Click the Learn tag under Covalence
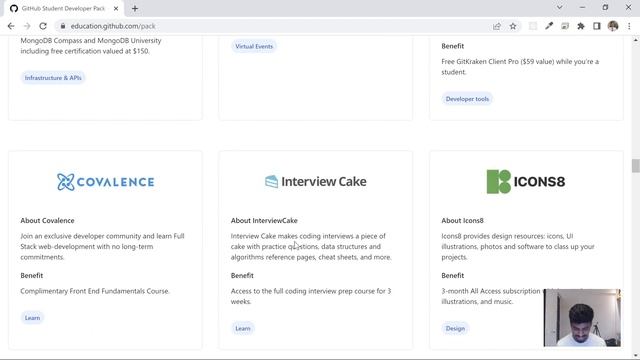Screen dimensions: 640x360 [32, 318]
